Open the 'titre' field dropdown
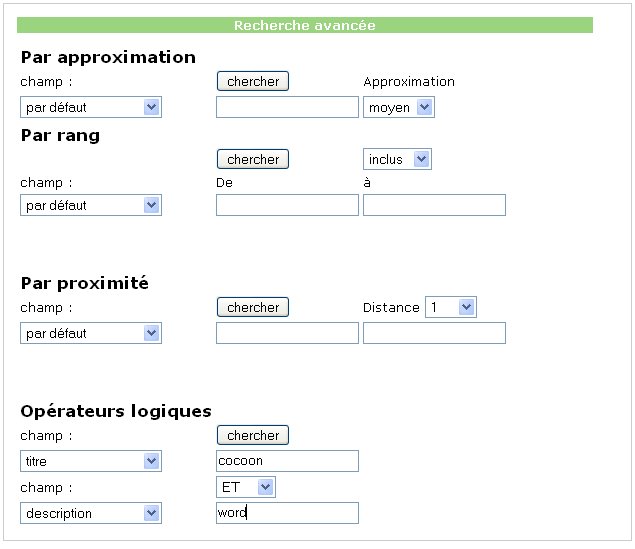The image size is (635, 549). click(x=91, y=461)
